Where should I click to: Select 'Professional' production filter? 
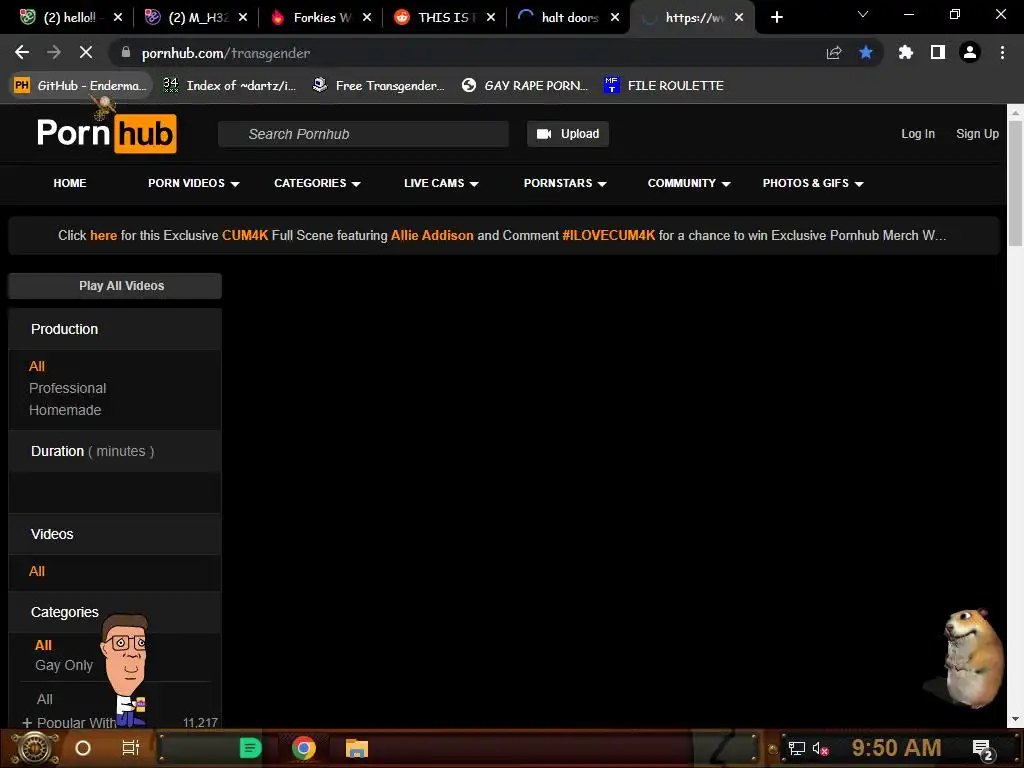click(67, 389)
